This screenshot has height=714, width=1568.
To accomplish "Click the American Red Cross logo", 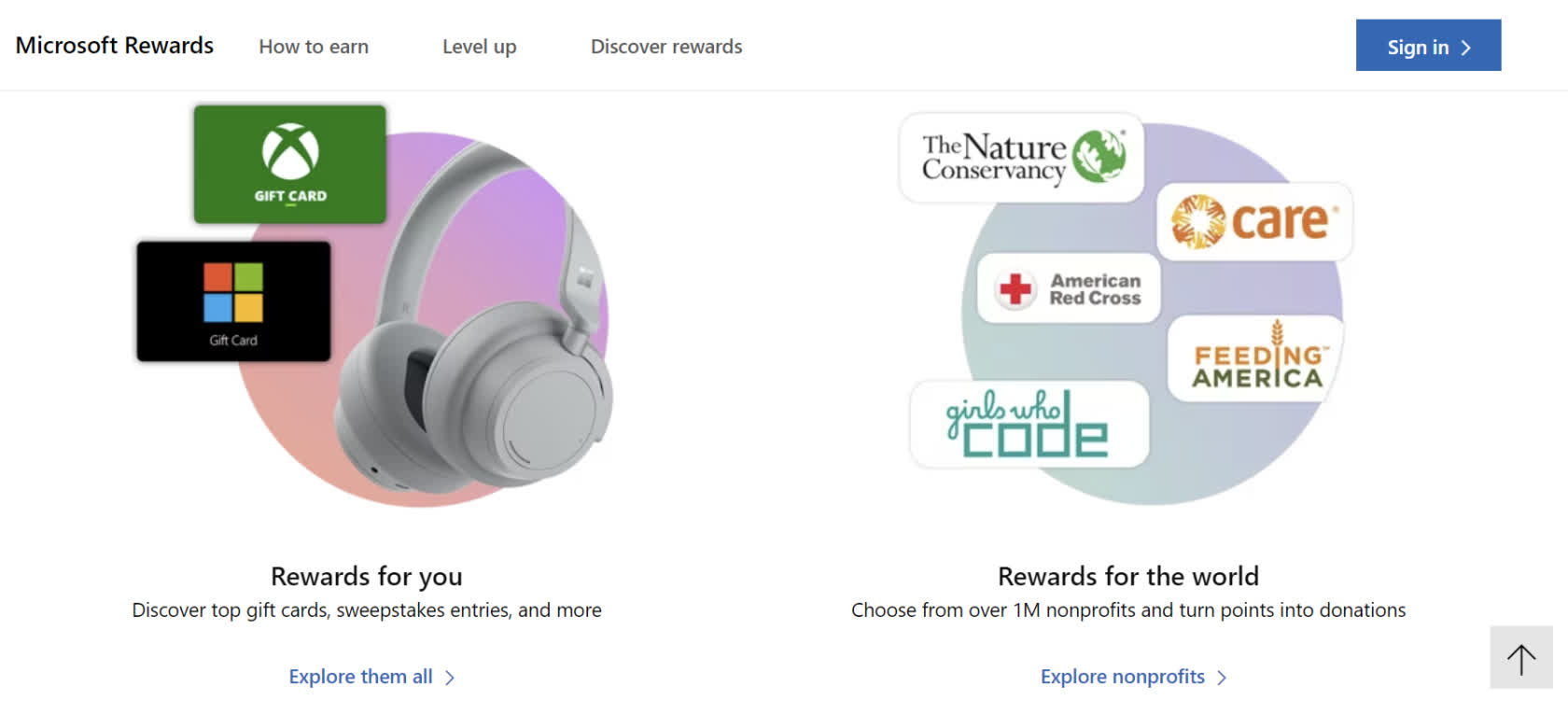I will [x=1069, y=288].
